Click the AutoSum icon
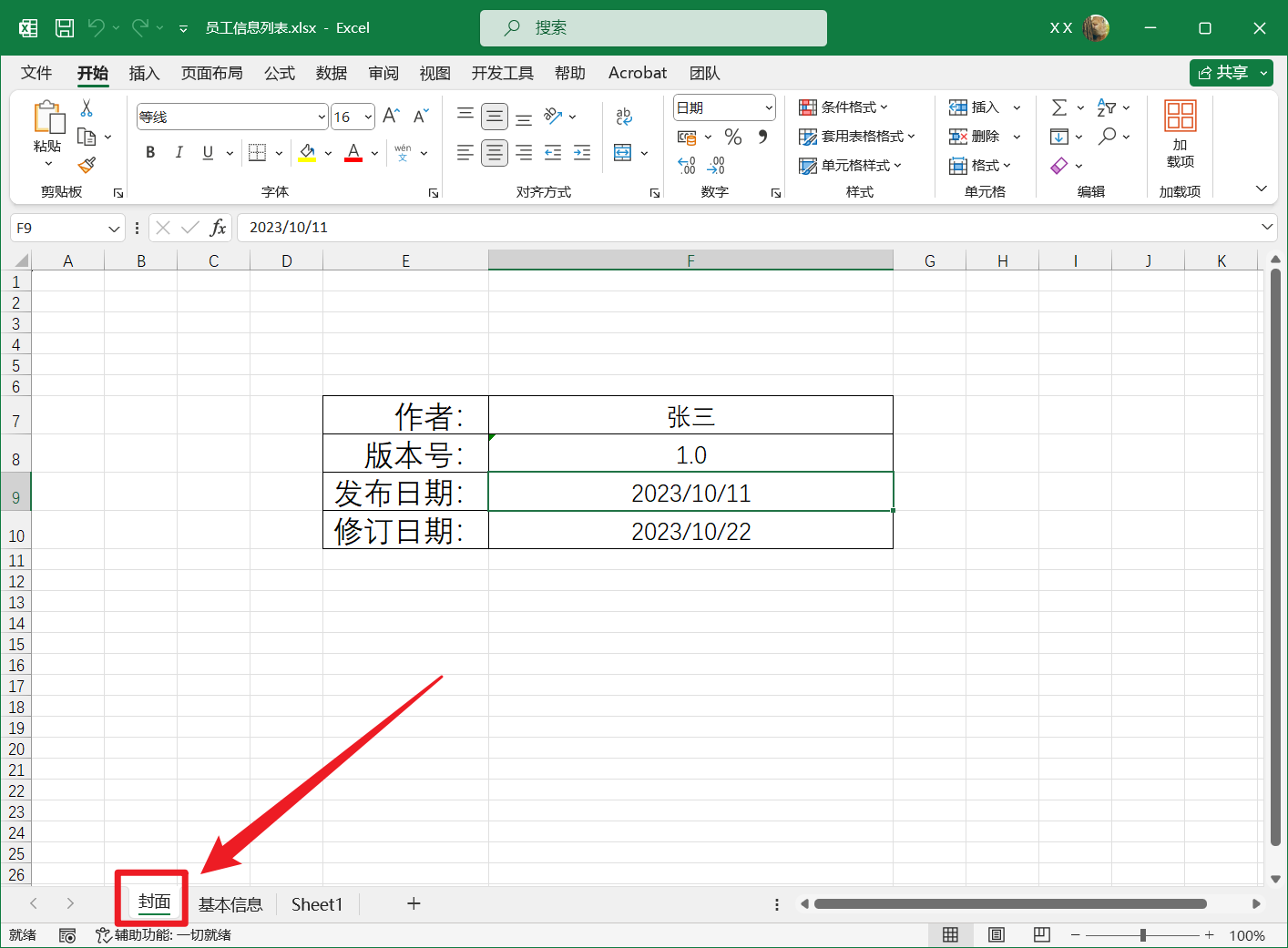 tap(1059, 107)
